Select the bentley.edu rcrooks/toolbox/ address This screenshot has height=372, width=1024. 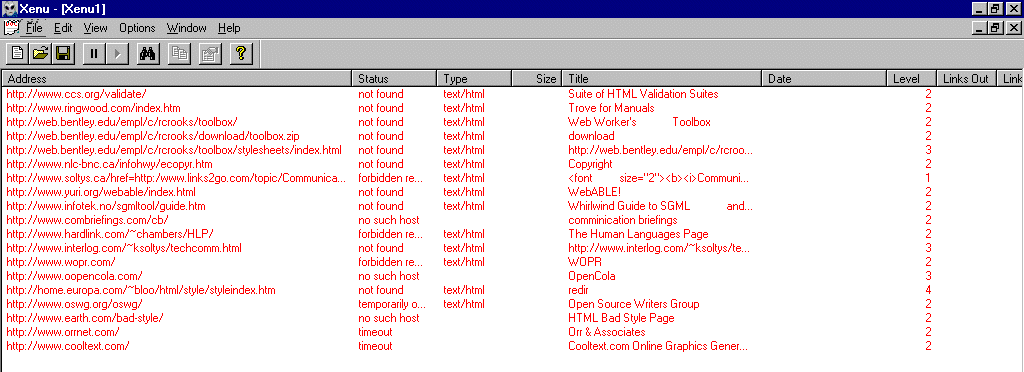(x=121, y=122)
